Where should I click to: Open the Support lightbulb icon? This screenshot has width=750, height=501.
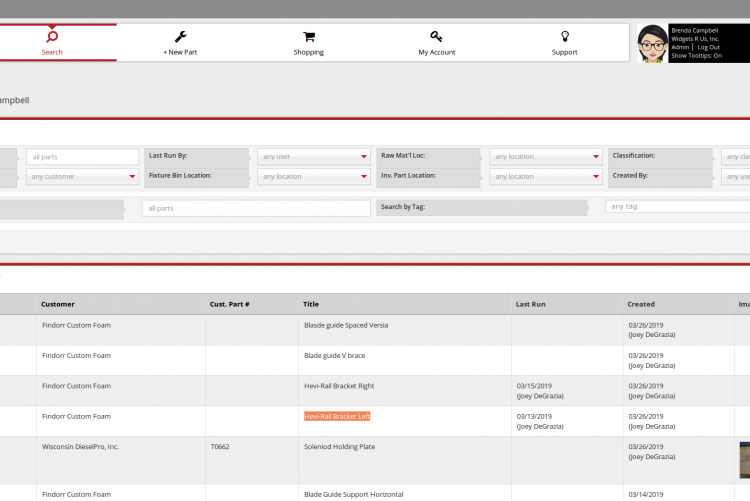point(564,36)
